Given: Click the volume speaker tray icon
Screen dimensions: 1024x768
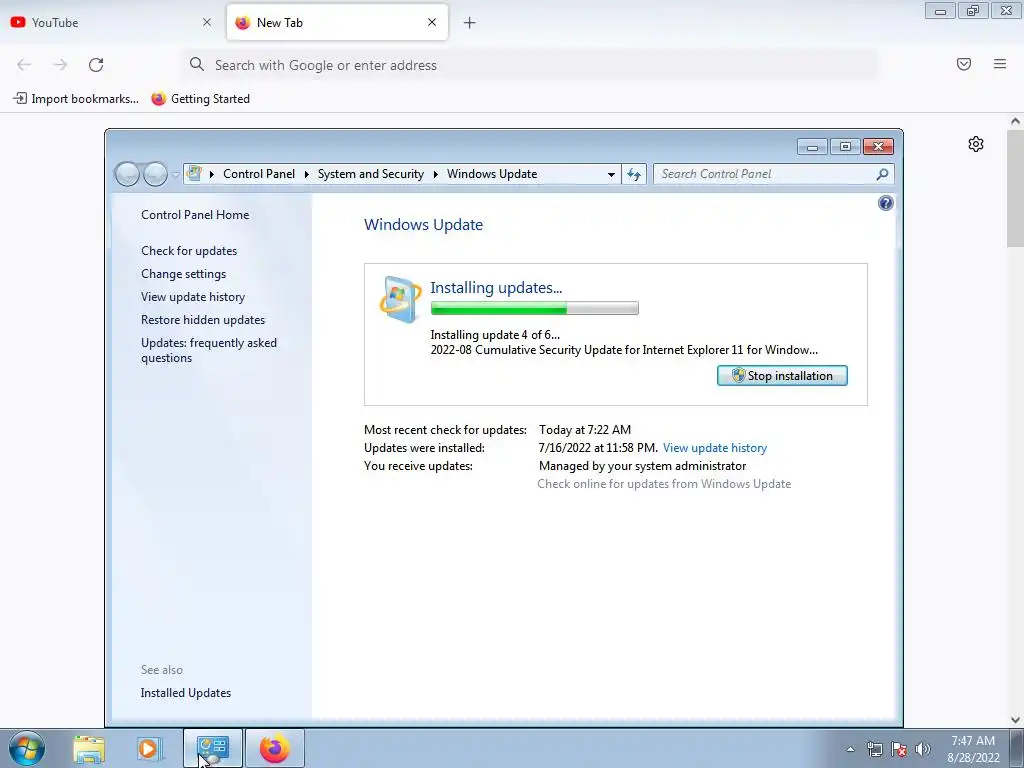Looking at the screenshot, I should click(923, 749).
